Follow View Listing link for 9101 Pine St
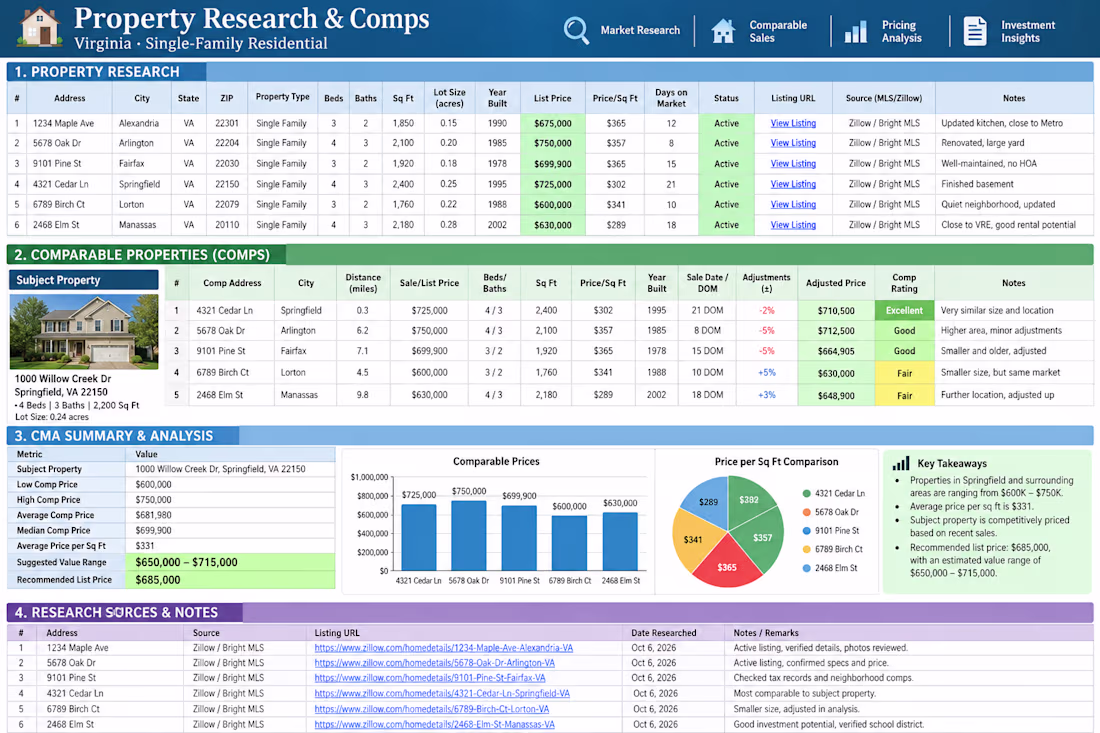This screenshot has height=733, width=1100. [793, 163]
